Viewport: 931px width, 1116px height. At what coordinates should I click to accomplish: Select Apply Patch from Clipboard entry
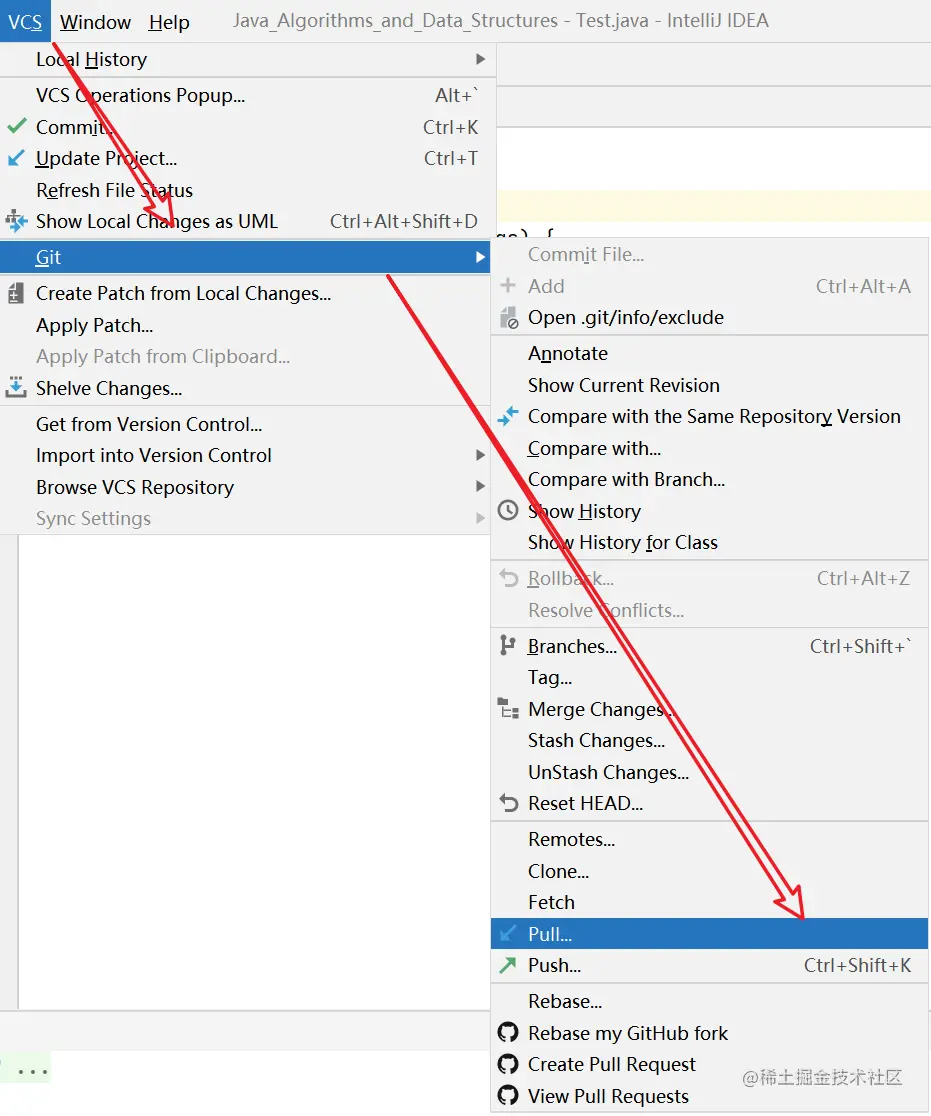pyautogui.click(x=247, y=357)
